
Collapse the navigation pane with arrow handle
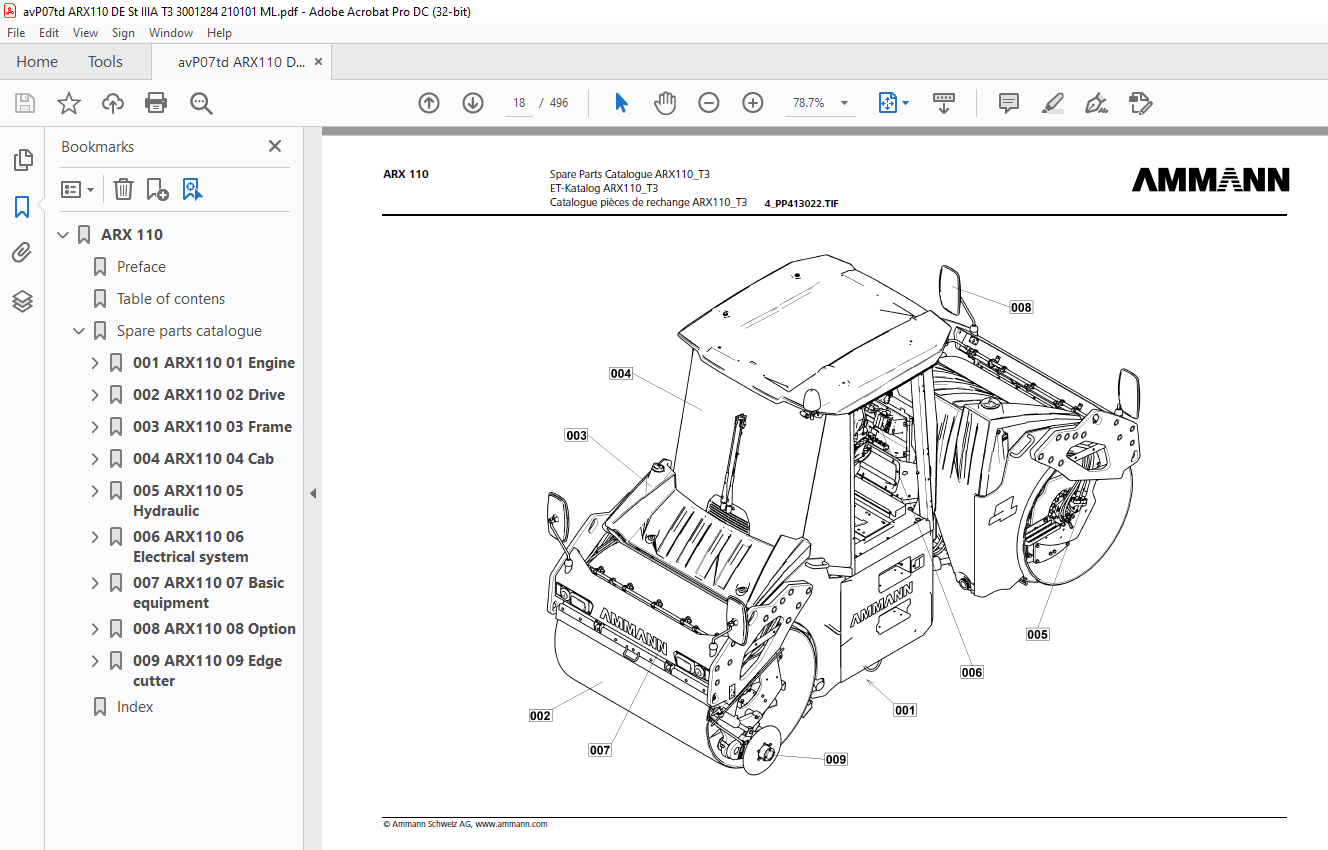click(x=312, y=493)
